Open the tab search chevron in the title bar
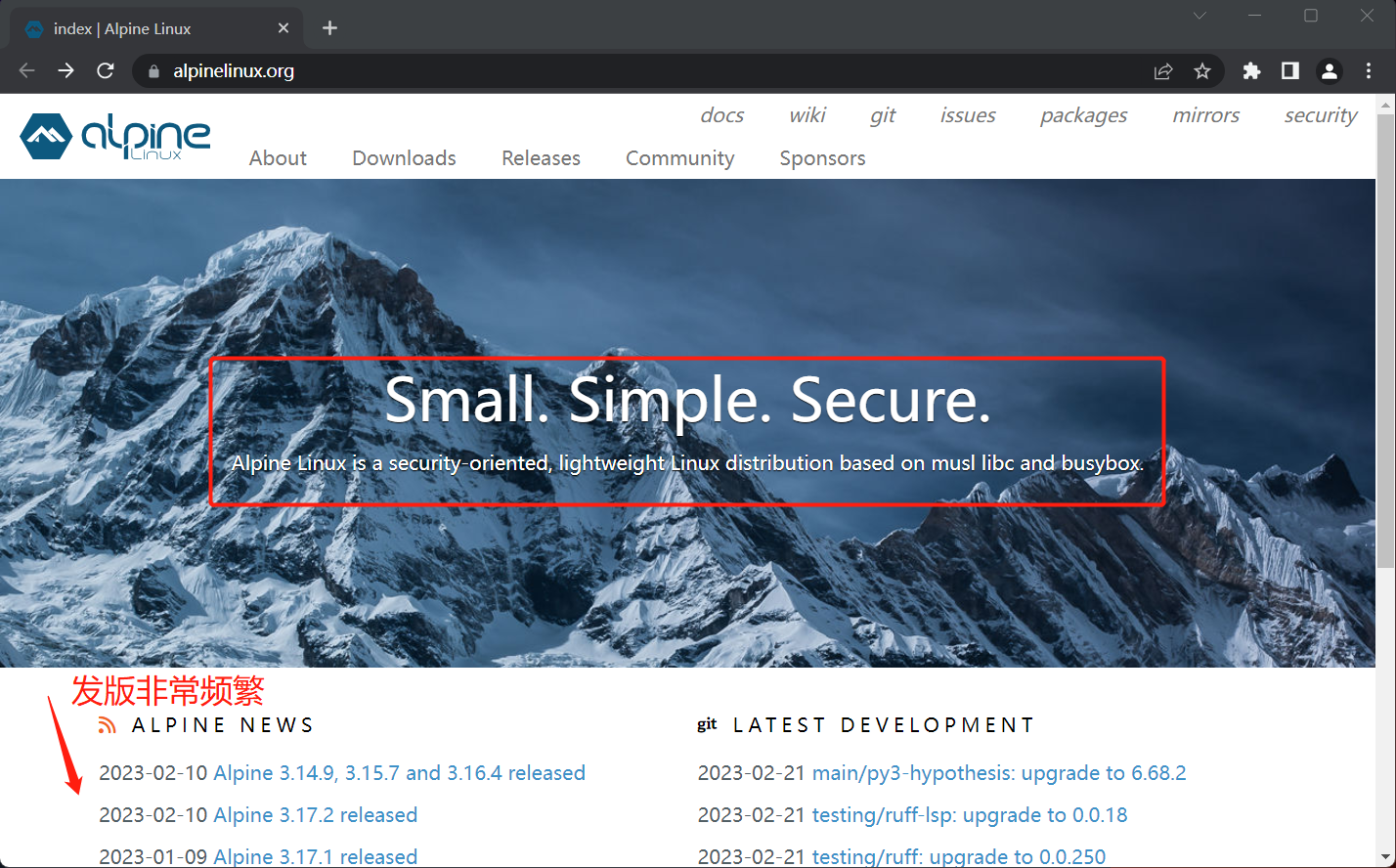 1200,15
